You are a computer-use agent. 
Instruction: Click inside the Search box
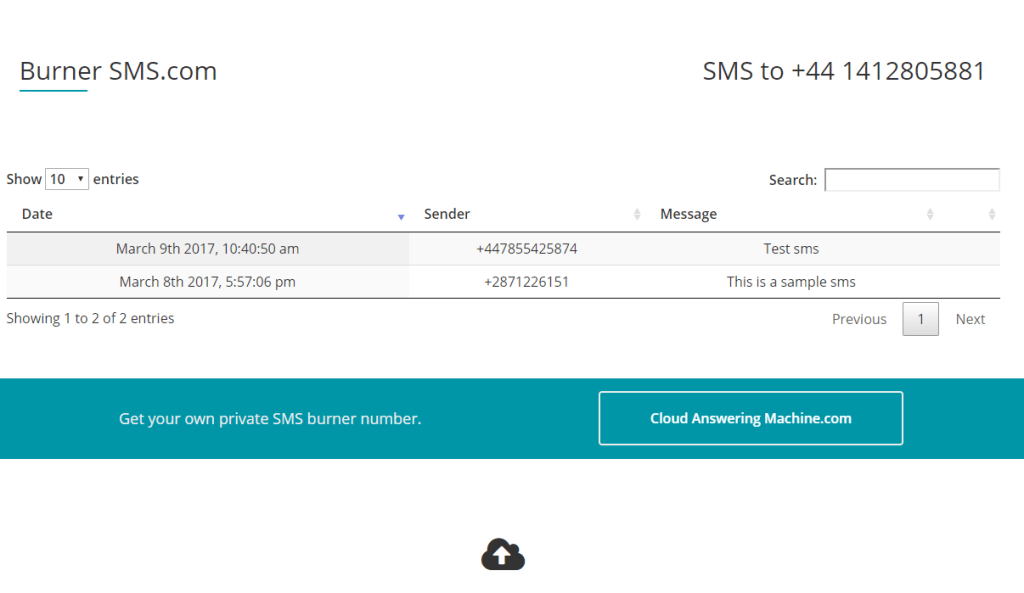tap(911, 179)
